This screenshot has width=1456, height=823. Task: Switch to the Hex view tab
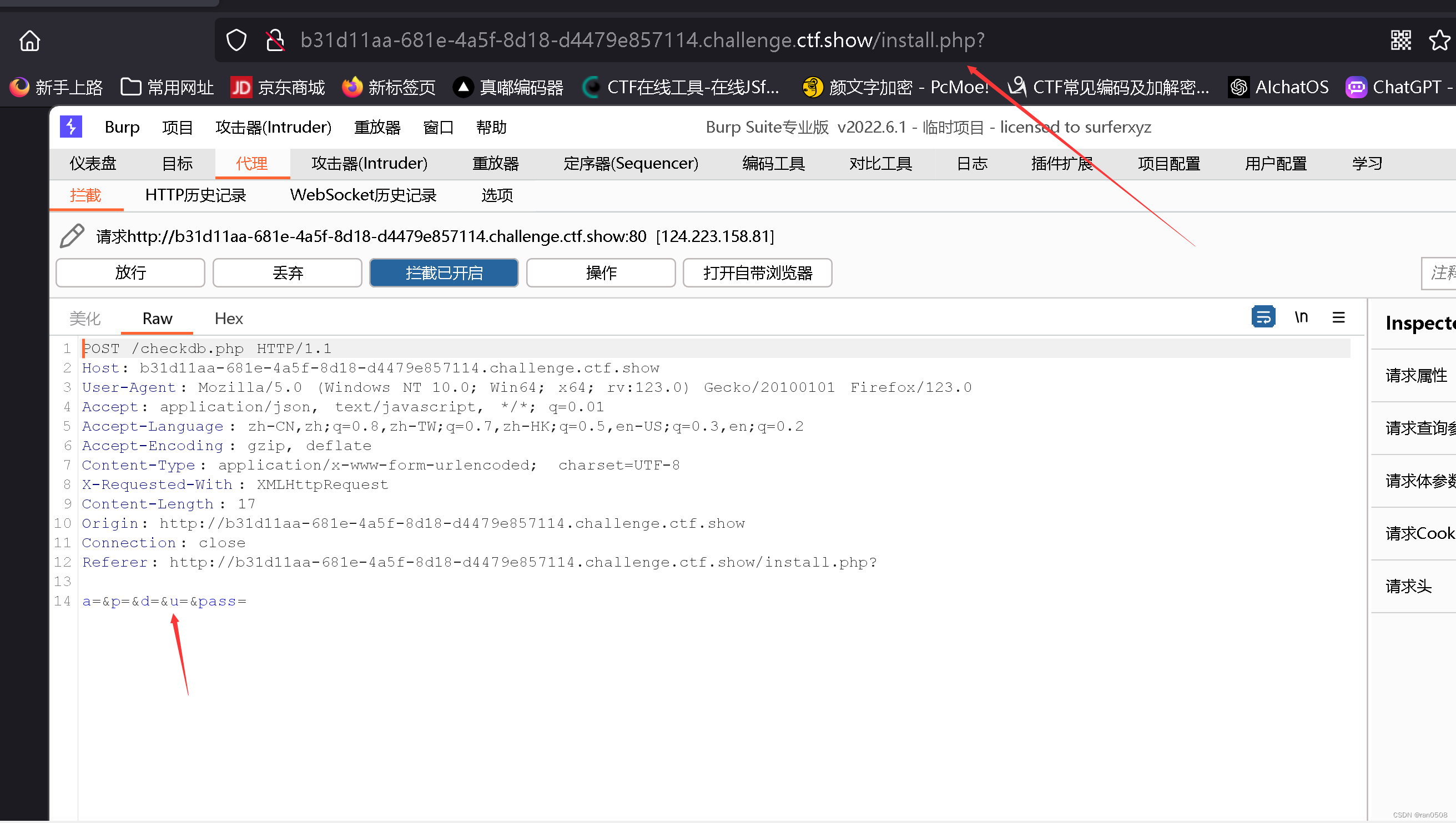[x=228, y=319]
